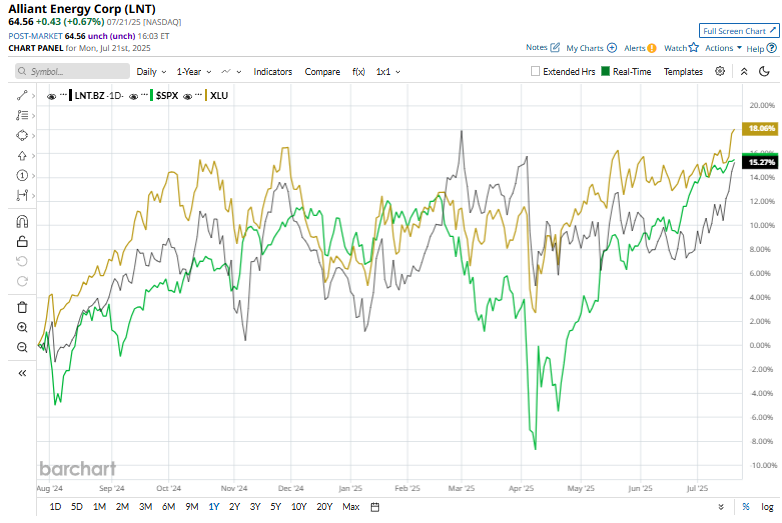Toggle the drawings lock icon

[x=22, y=241]
